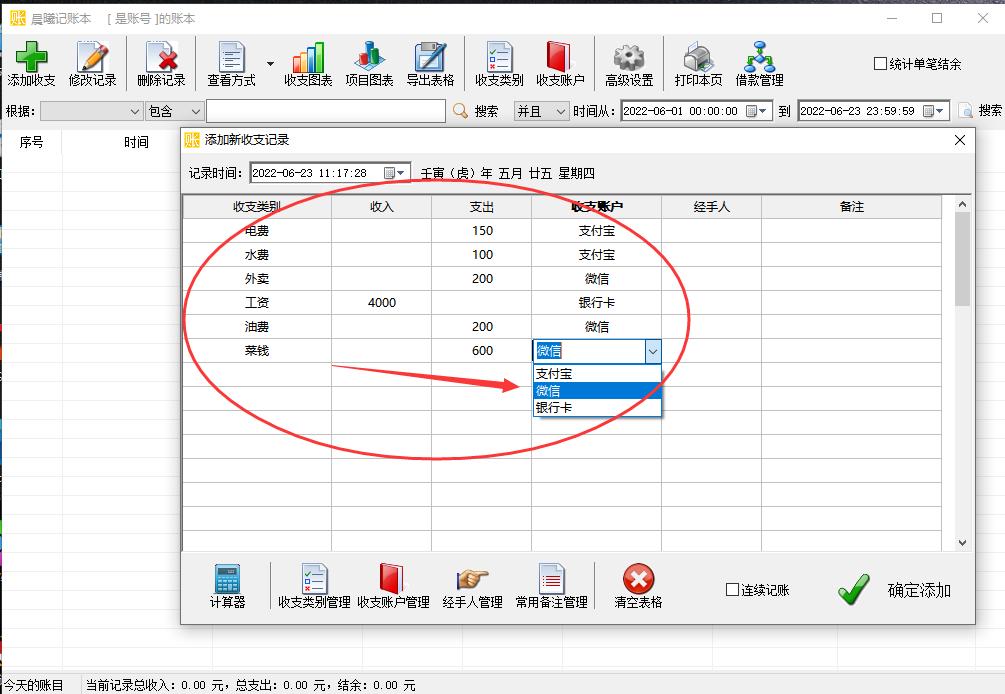The width and height of the screenshot is (1005, 694).
Task: Open the 查看方式 view options
Action: [x=231, y=63]
